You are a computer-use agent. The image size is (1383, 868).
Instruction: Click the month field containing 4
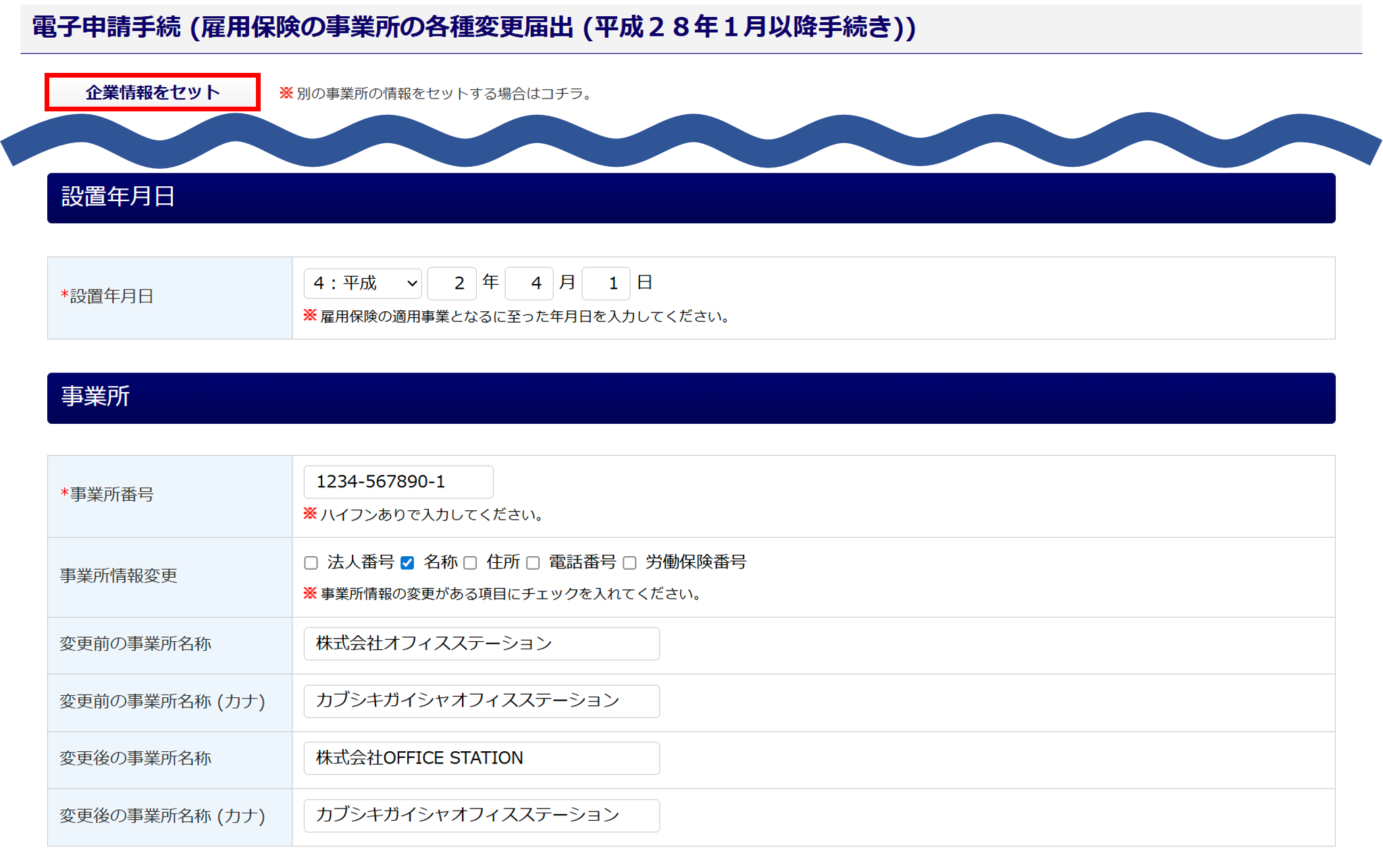tap(529, 283)
